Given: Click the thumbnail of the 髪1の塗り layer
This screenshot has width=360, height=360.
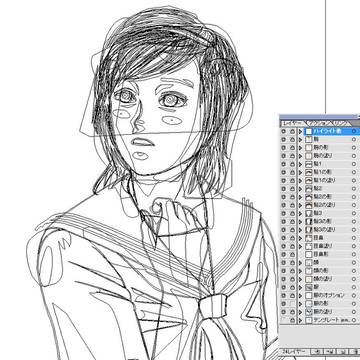Looking at the screenshot, I should (309, 180).
